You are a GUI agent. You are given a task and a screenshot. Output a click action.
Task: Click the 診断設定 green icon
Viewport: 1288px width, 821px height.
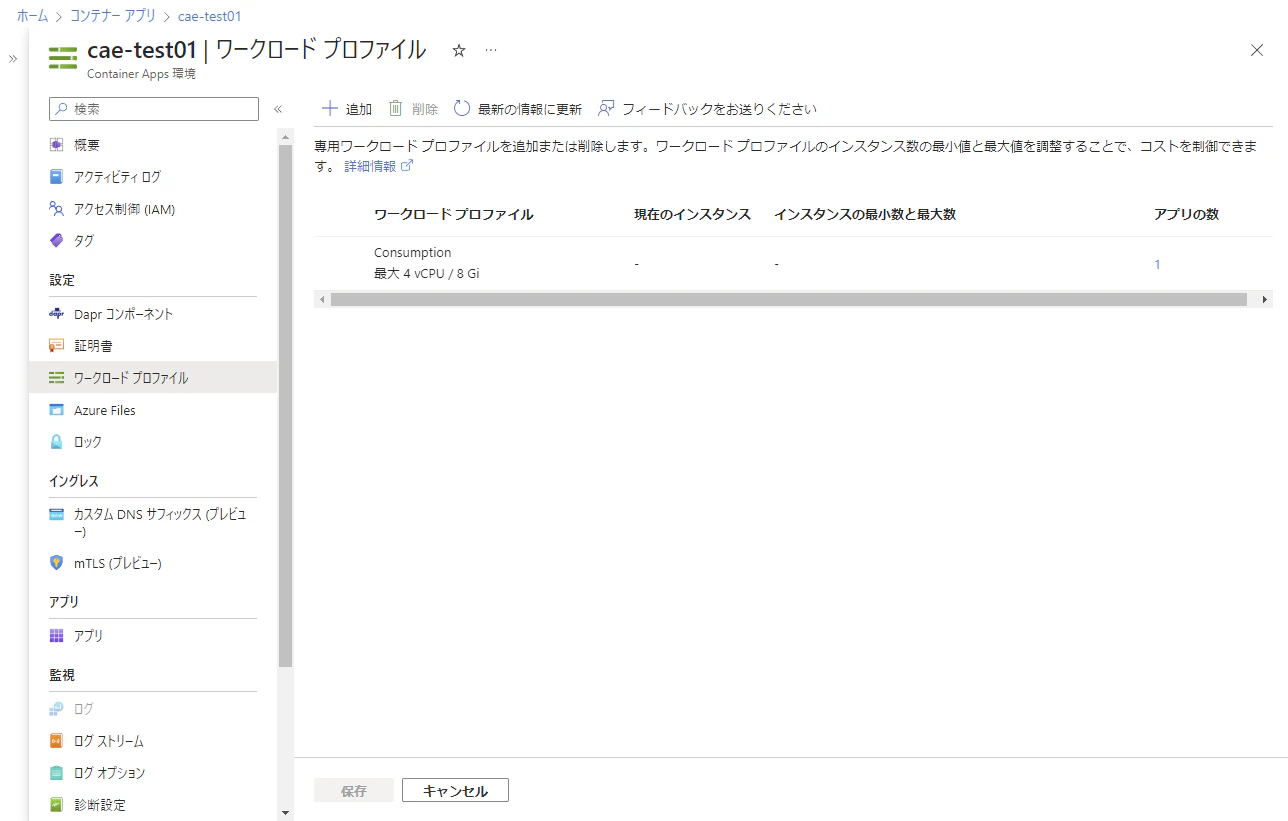pos(57,805)
